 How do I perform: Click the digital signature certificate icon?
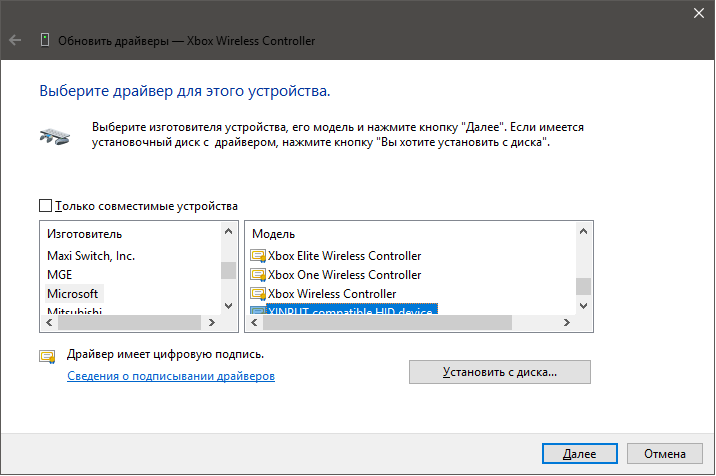tap(47, 357)
